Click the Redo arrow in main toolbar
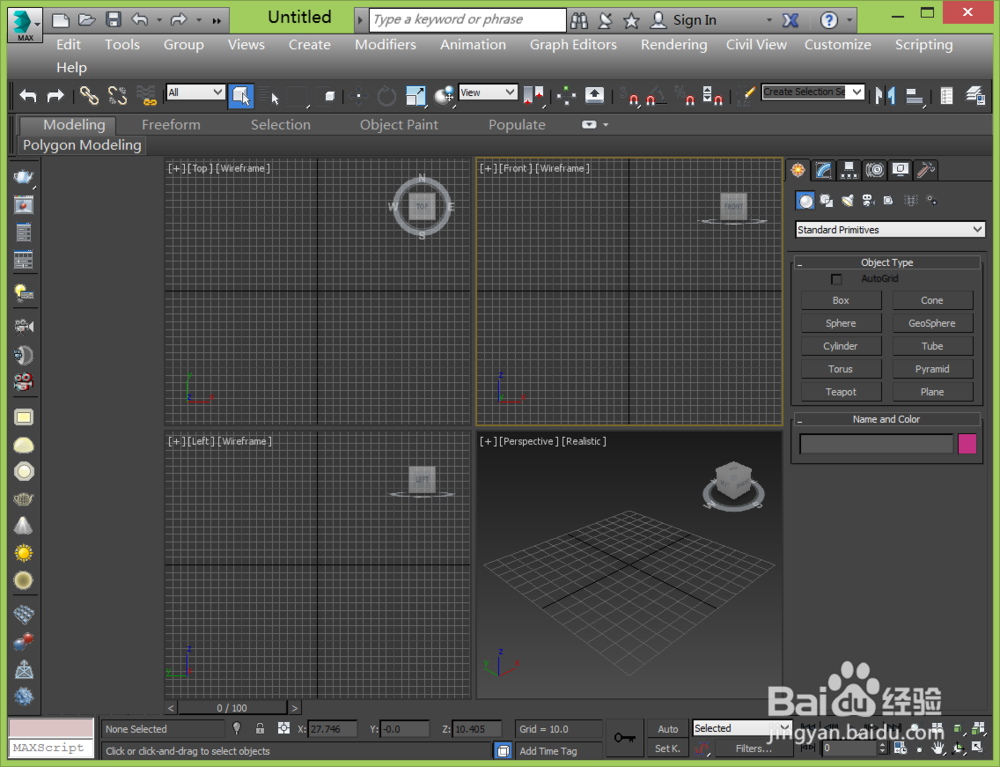1000x767 pixels. [55, 96]
